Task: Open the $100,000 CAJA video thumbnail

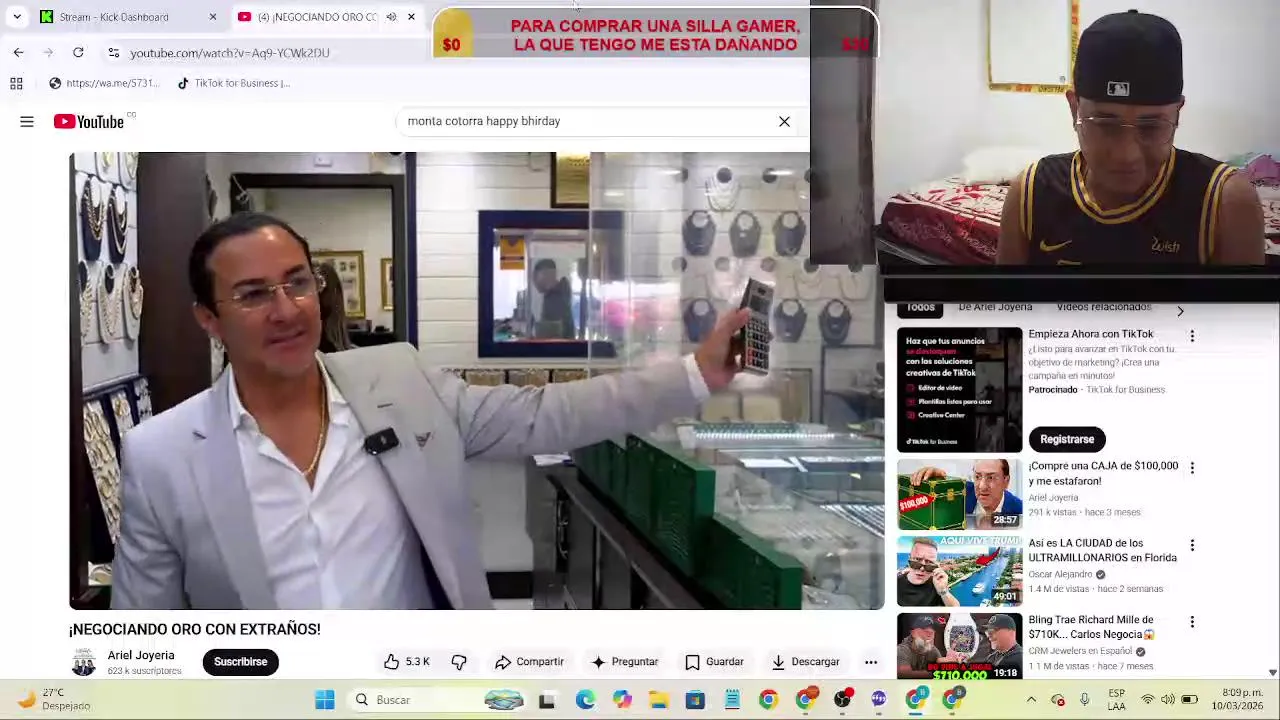Action: click(x=959, y=494)
